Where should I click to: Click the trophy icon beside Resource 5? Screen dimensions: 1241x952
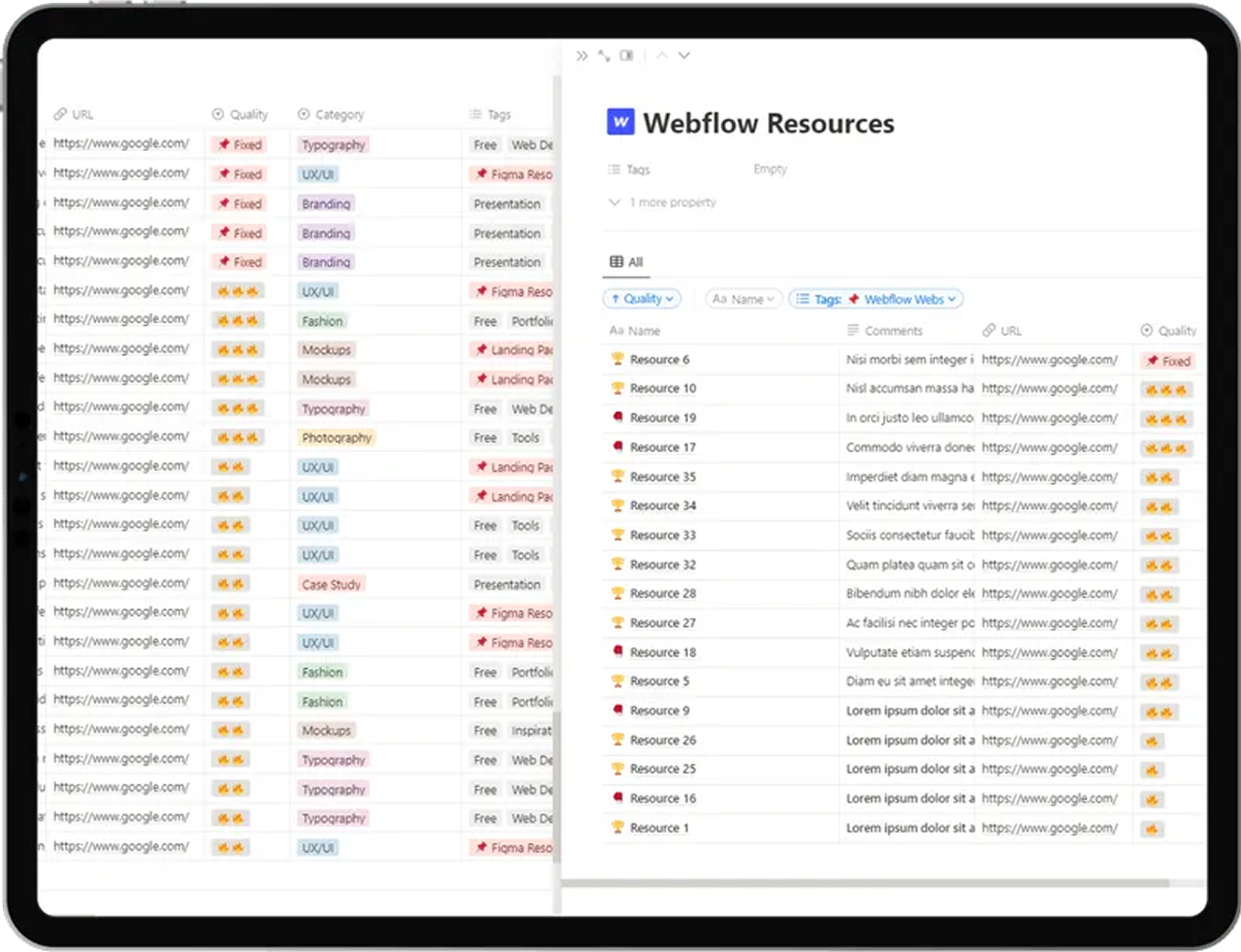click(618, 681)
